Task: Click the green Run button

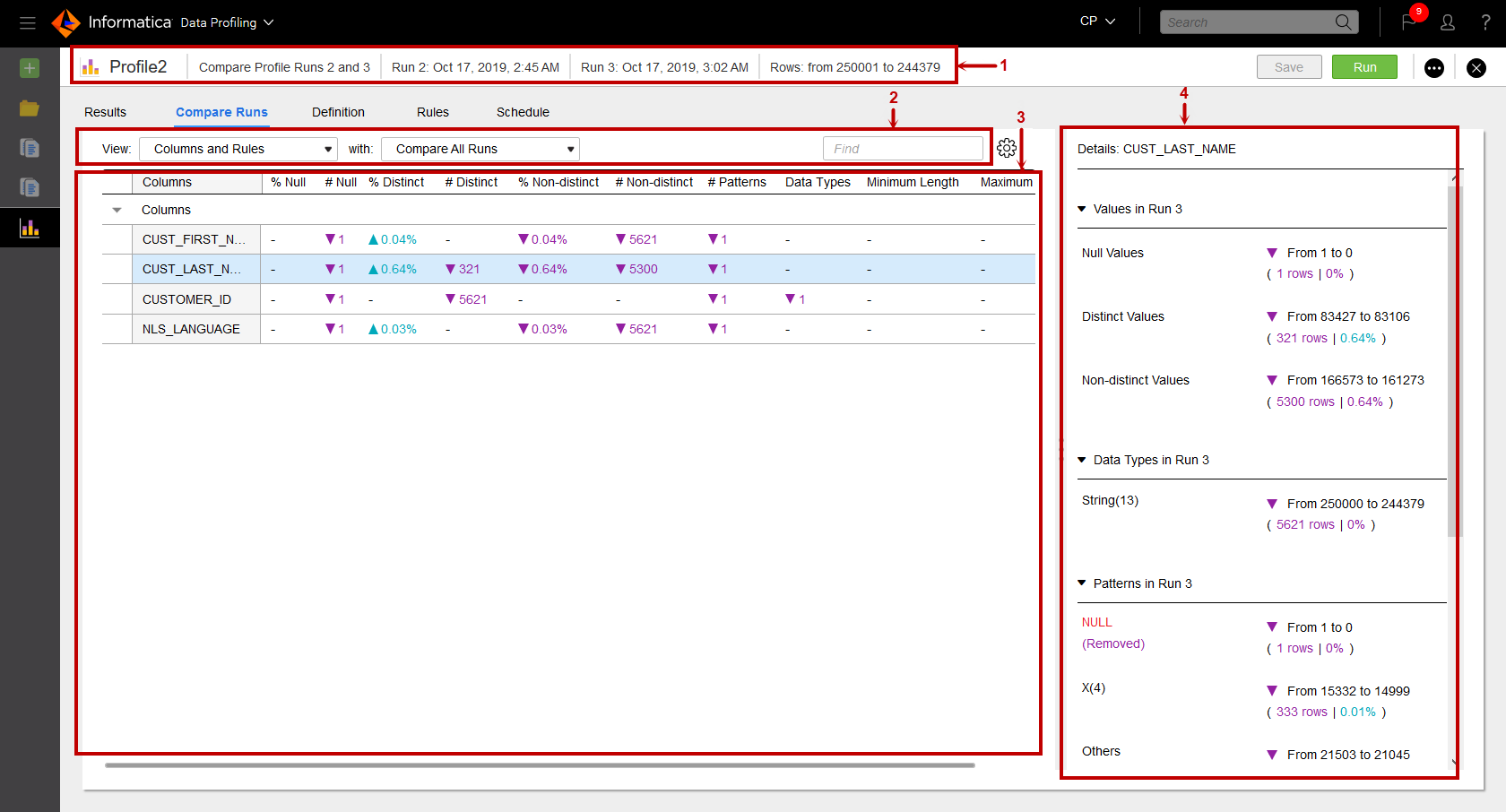Action: click(x=1364, y=67)
